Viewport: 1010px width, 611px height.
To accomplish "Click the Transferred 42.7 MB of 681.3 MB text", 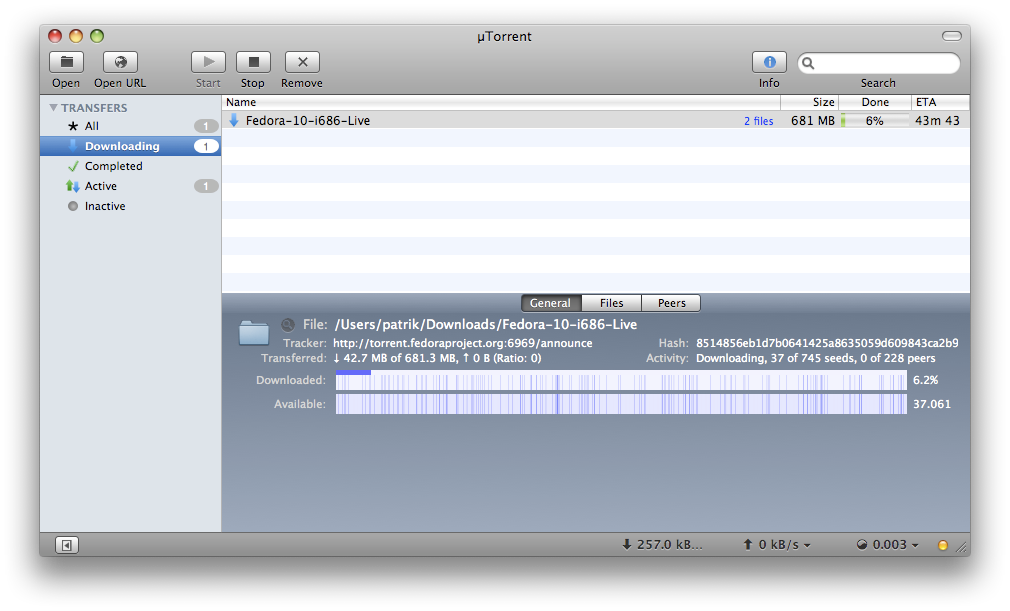I will (x=437, y=358).
